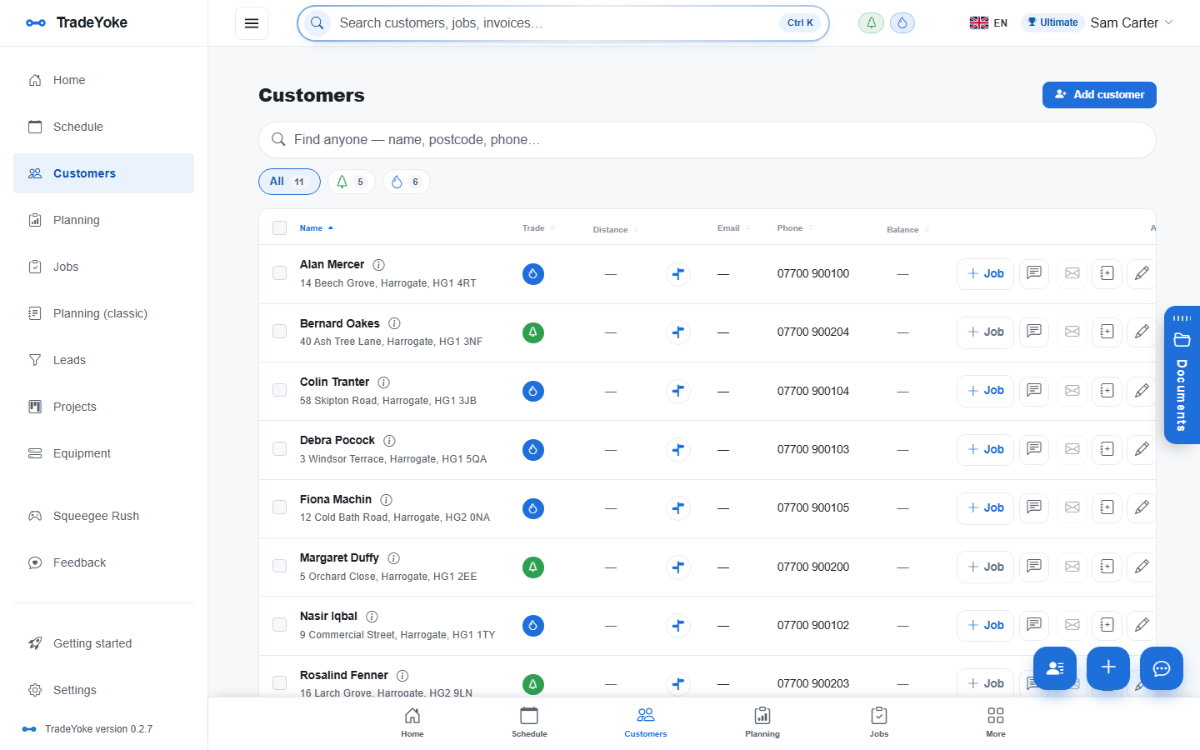The height and width of the screenshot is (750, 1200).
Task: Open Leads in the left sidebar
Action: [103, 360]
